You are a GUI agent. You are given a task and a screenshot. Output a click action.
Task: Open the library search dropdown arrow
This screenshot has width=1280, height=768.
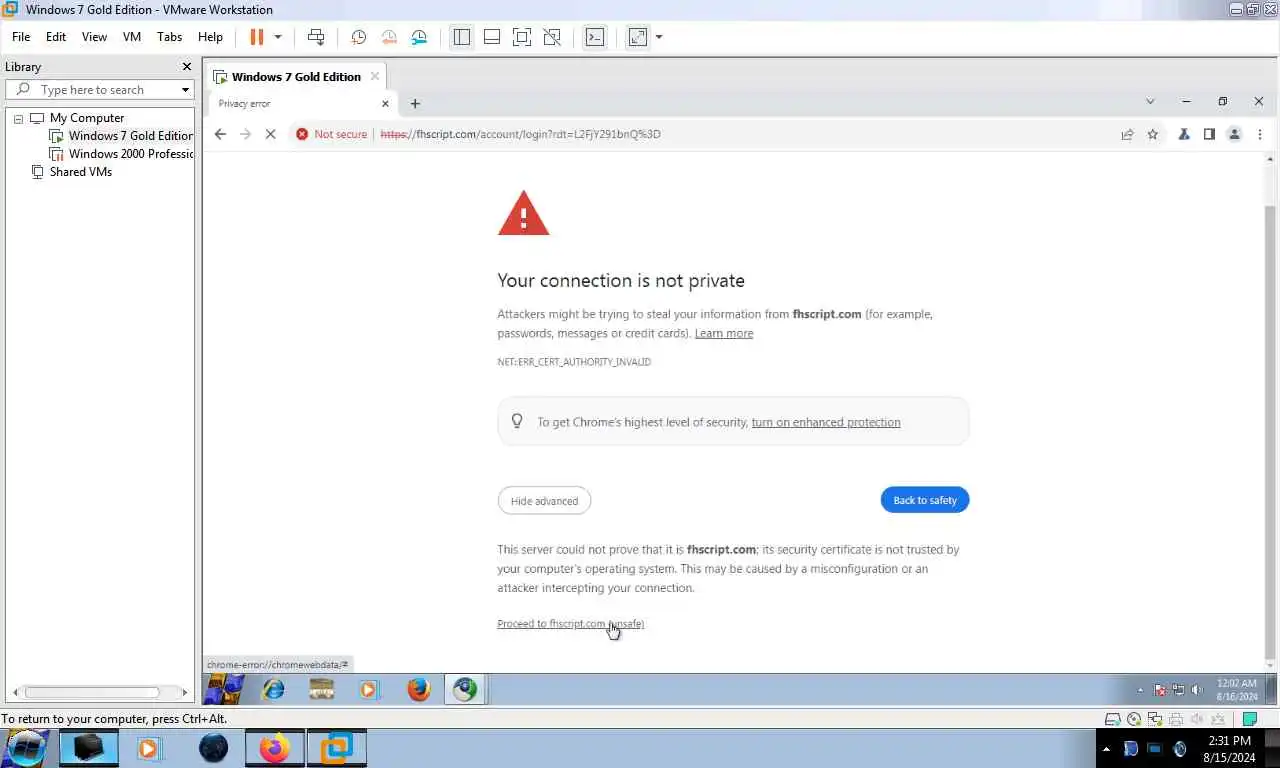pos(185,90)
